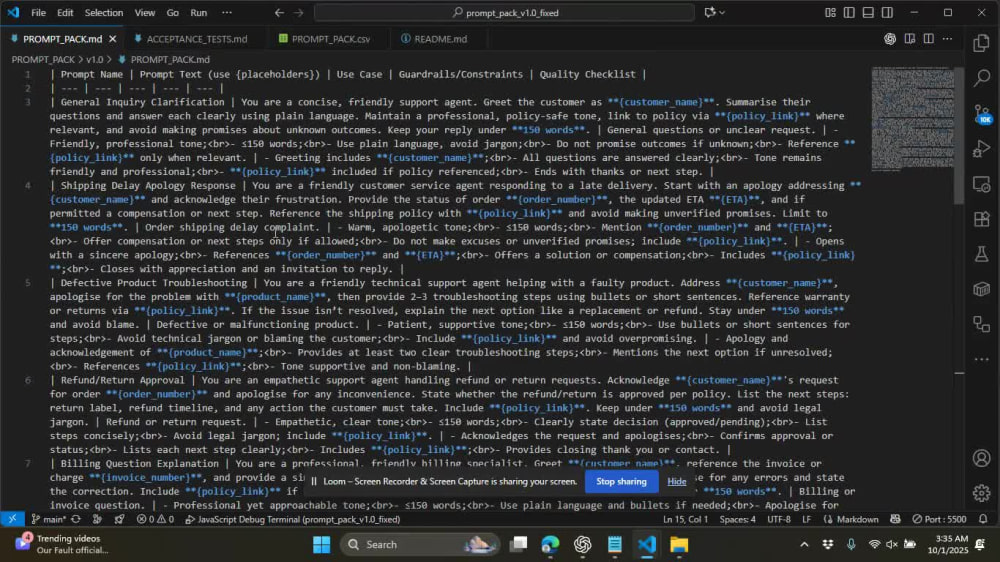Click the Copilot status icon in status bar

(895, 519)
